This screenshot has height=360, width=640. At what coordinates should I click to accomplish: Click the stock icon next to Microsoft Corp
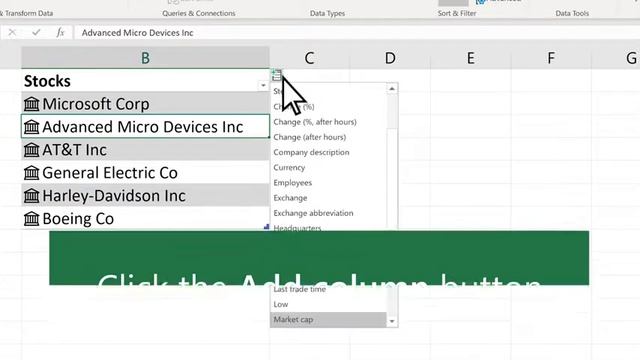pyautogui.click(x=31, y=104)
